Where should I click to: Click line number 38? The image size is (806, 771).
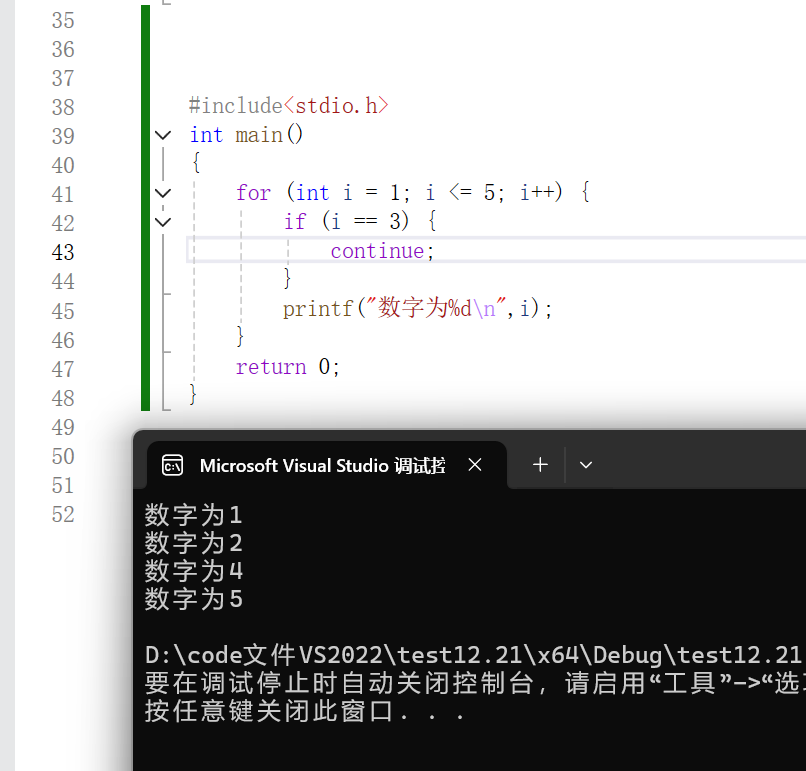[x=62, y=106]
